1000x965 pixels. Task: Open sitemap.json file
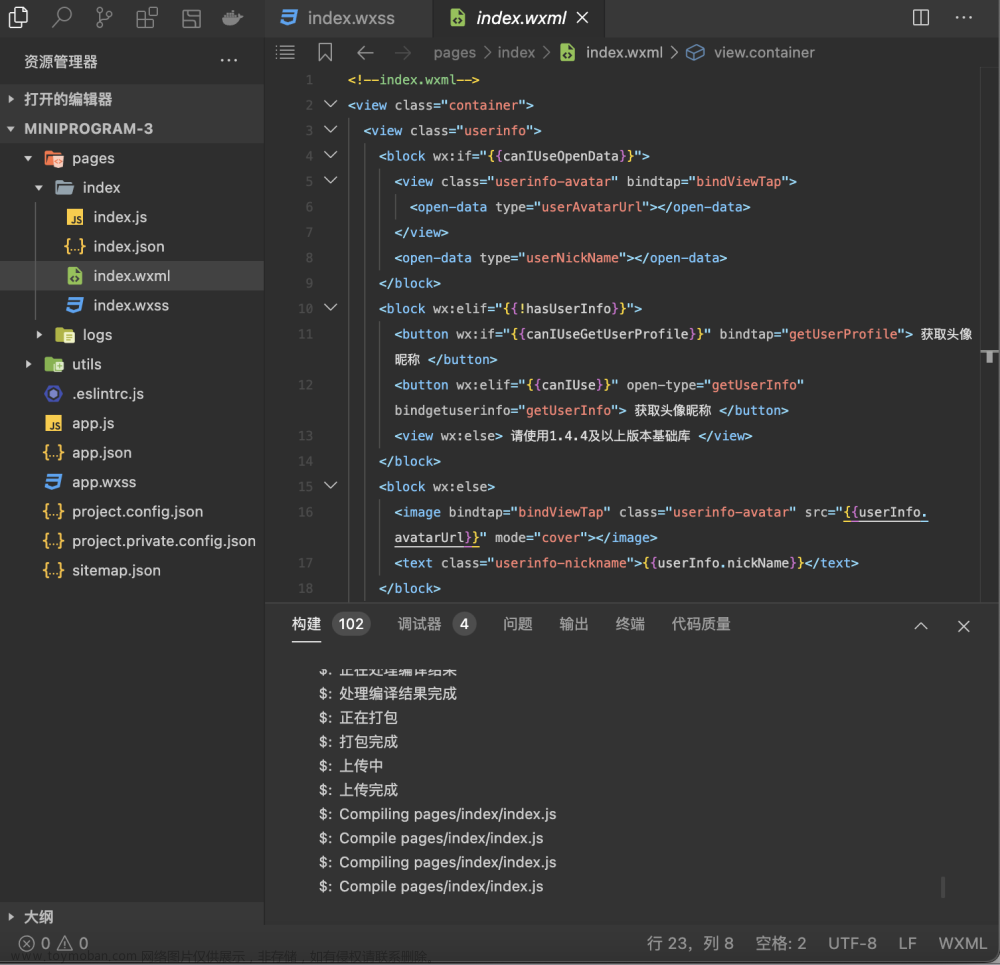coord(131,570)
